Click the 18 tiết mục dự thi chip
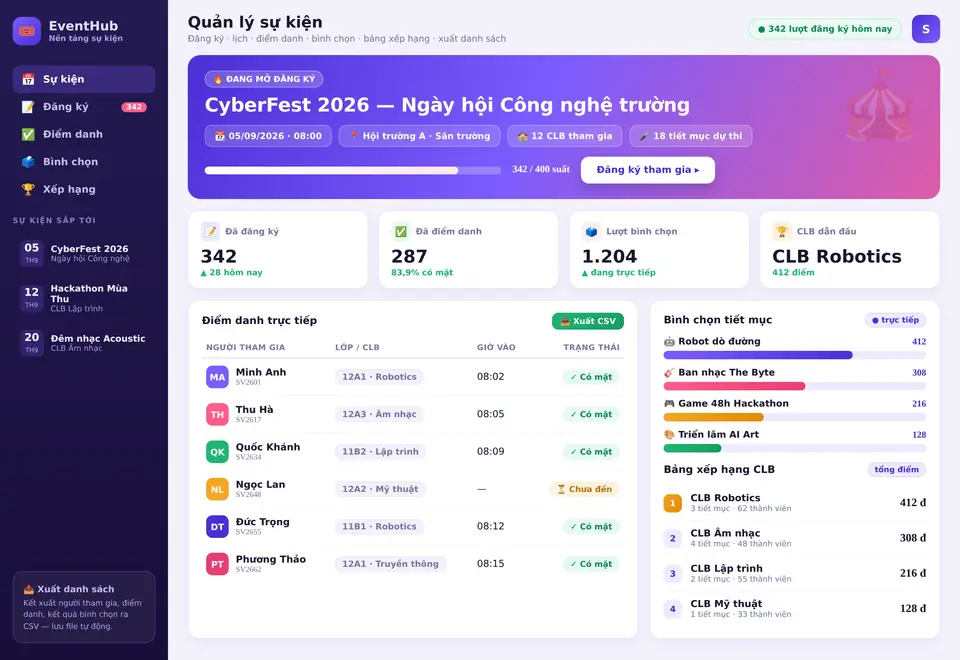This screenshot has height=660, width=960. point(691,136)
